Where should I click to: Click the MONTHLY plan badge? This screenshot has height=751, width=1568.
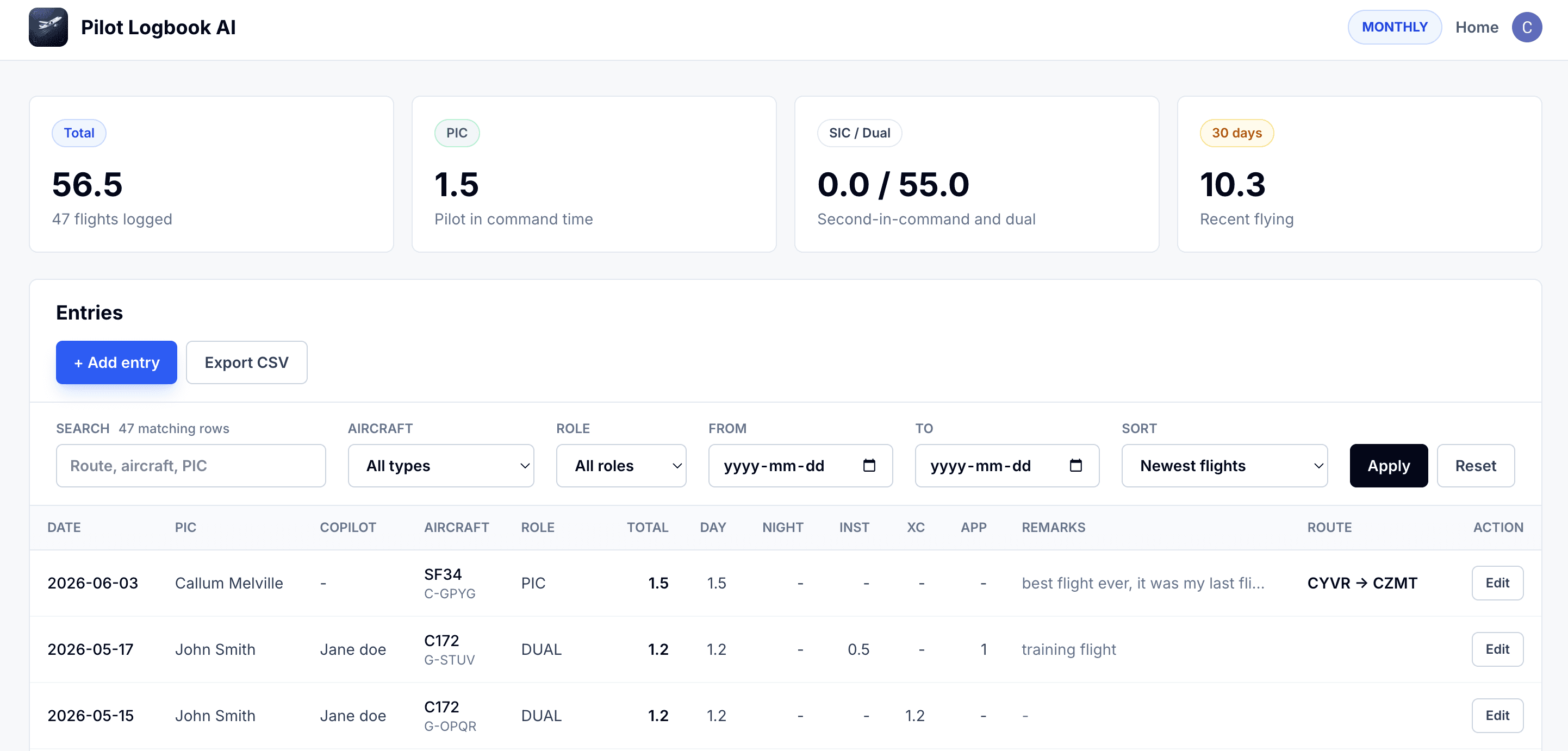pos(1394,27)
